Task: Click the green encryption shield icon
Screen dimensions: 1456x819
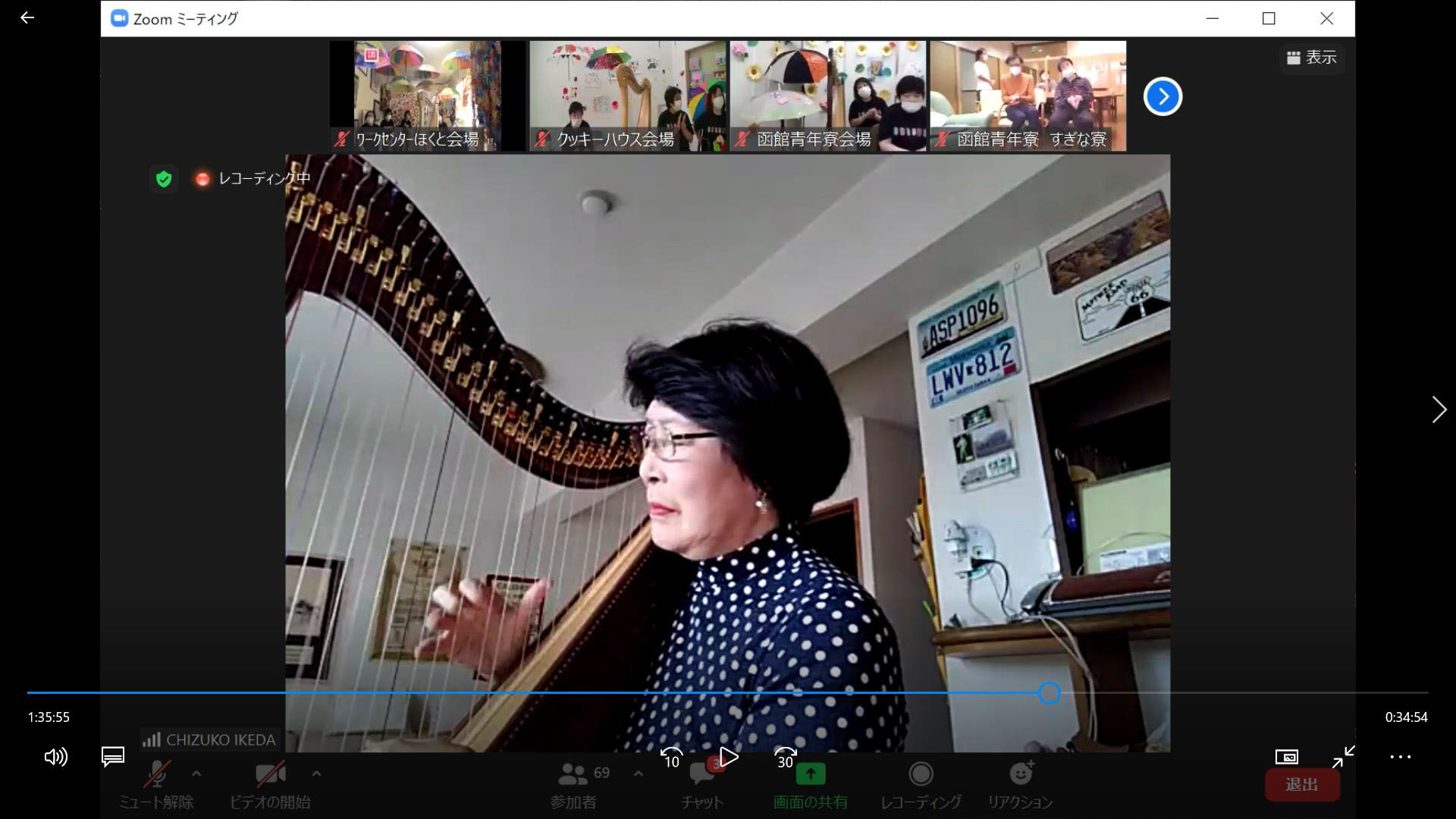Action: tap(164, 179)
